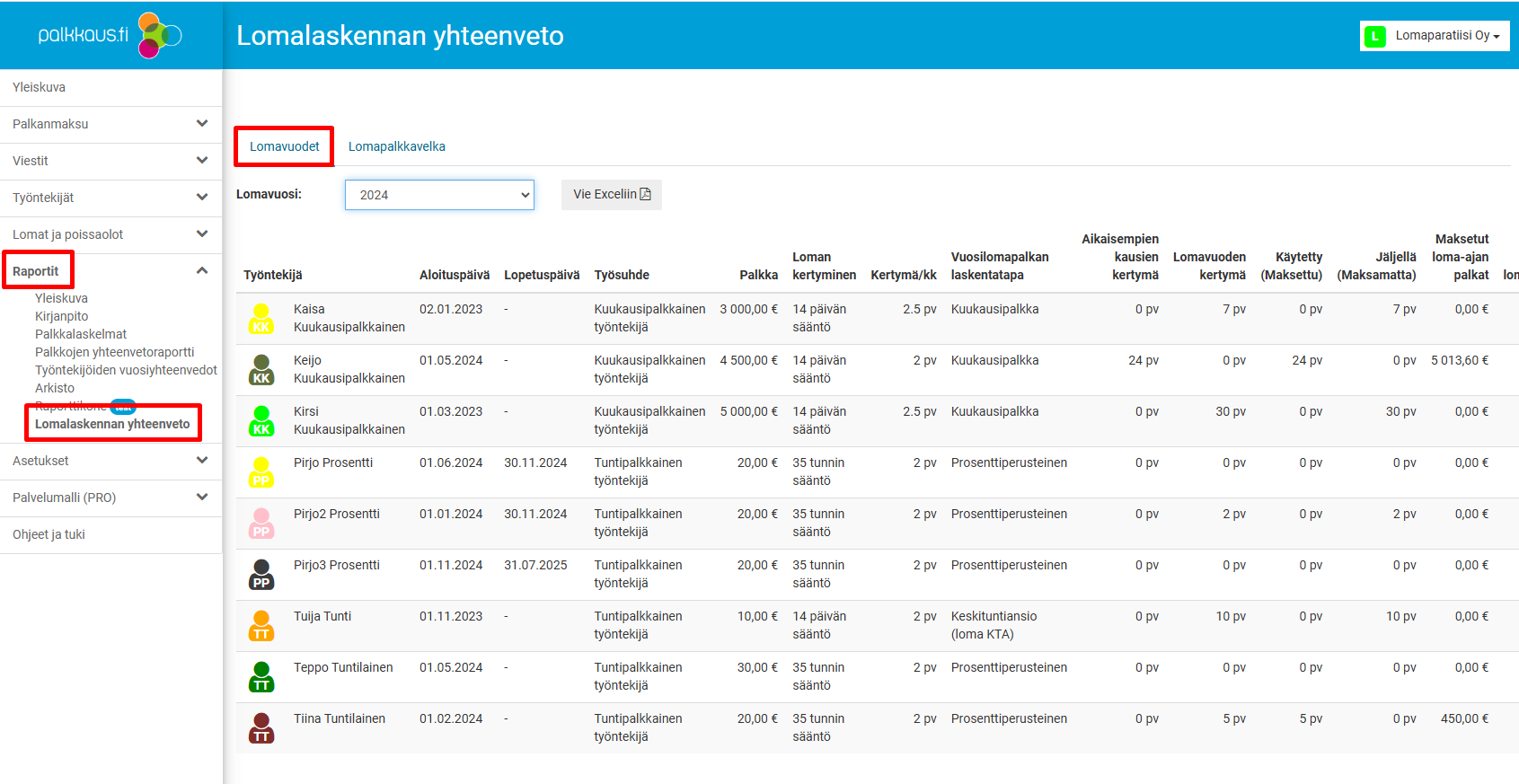Click Kaisa's yellow KK avatar icon

pyautogui.click(x=261, y=319)
